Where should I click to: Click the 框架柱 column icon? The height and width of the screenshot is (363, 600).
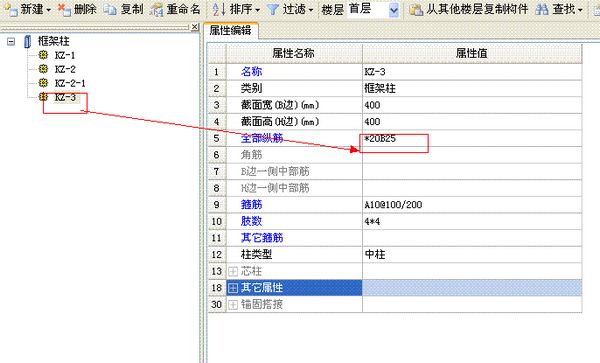pyautogui.click(x=27, y=41)
